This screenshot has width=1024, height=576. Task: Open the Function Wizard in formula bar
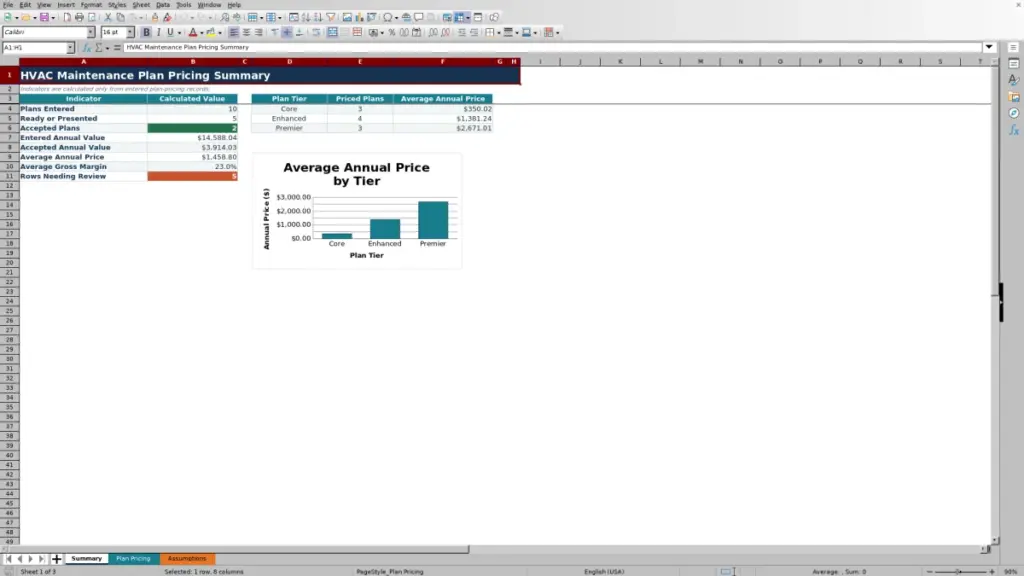86,48
